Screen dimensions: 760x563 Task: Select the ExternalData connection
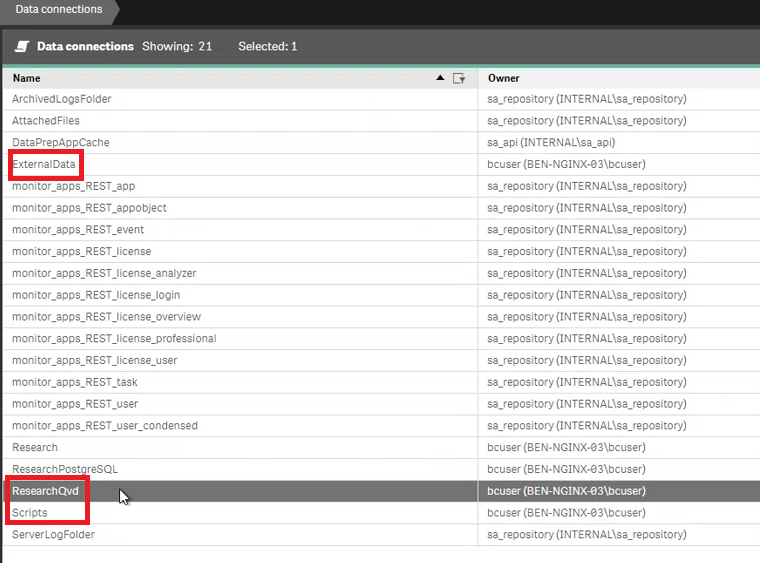[x=44, y=164]
